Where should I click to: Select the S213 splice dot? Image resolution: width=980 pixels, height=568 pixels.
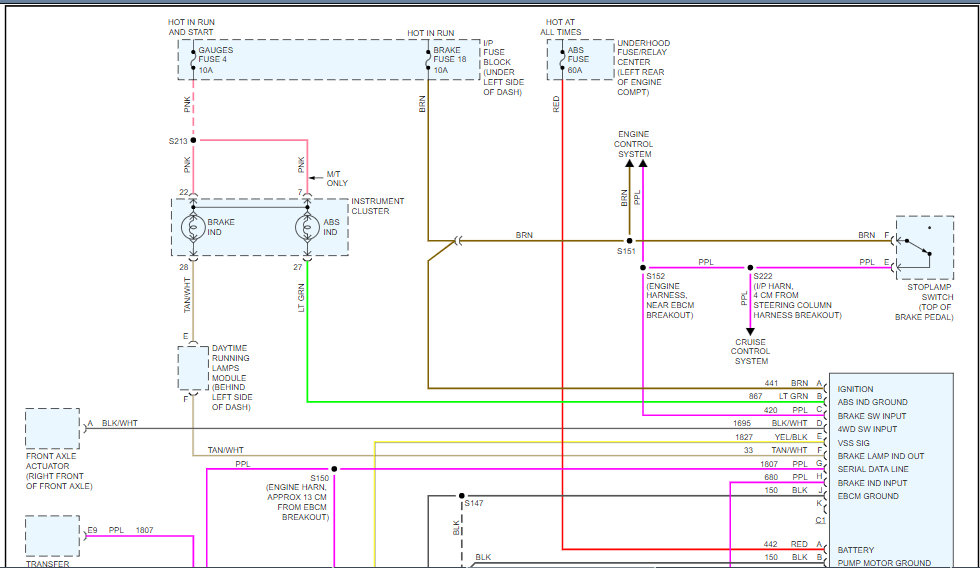[193, 141]
